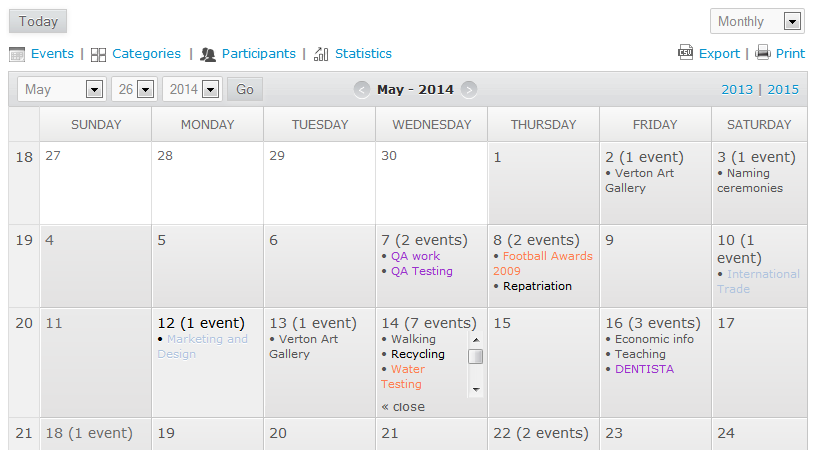Click the printer icon

[x=763, y=52]
